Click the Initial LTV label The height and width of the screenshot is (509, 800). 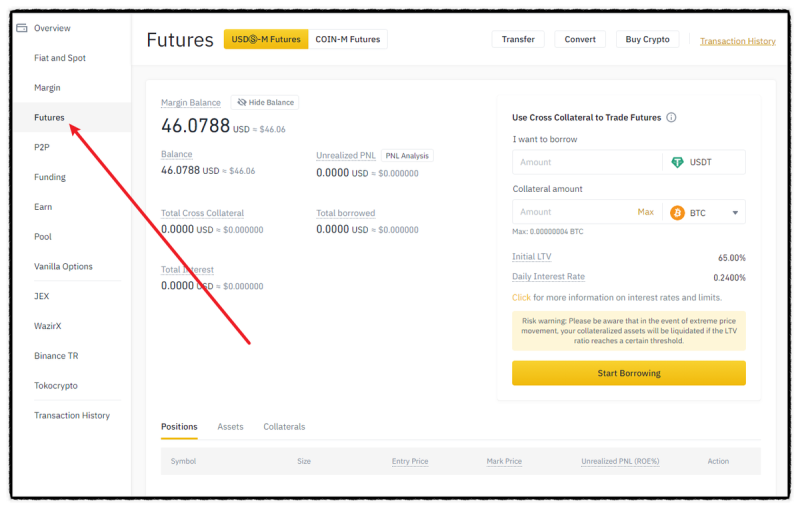(x=532, y=257)
